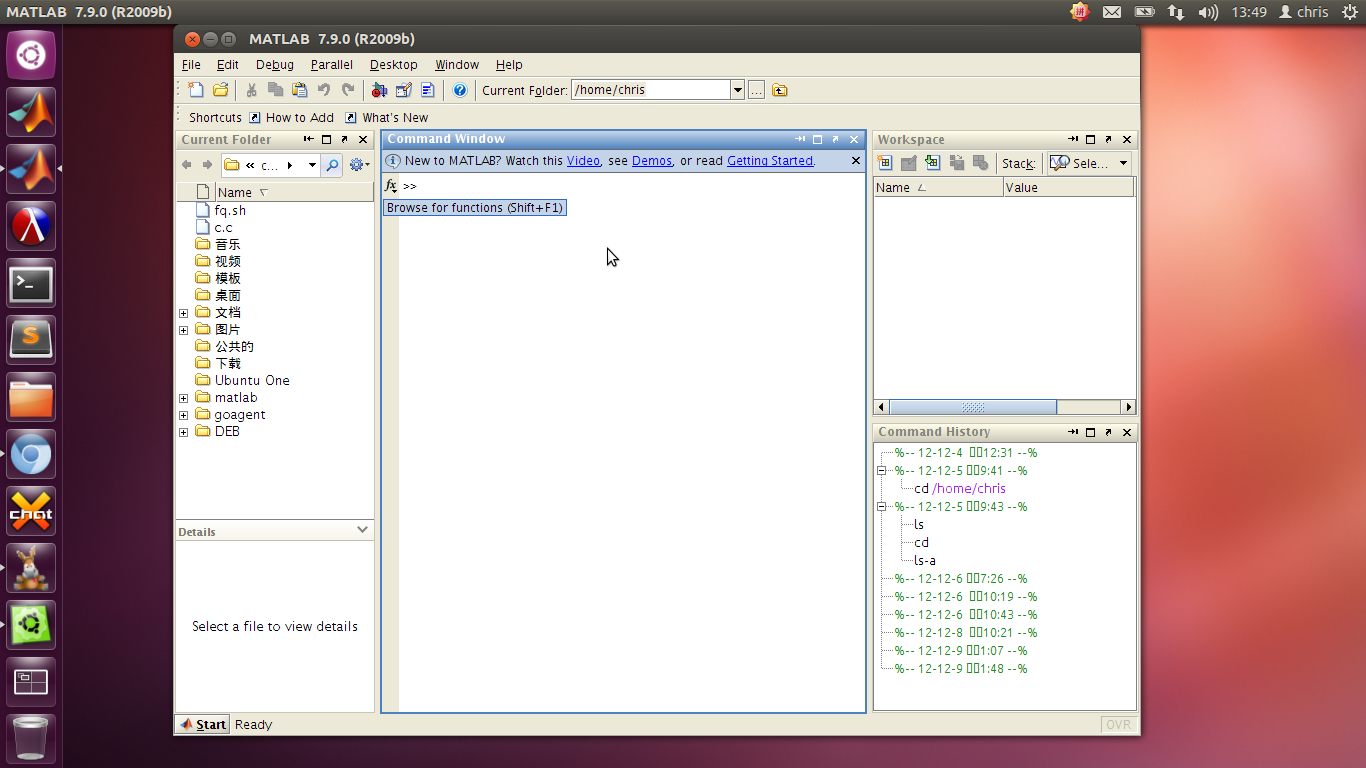Open the Current Folder path dropdown in toolbar
Screen dimensions: 1366x768
pos(738,90)
